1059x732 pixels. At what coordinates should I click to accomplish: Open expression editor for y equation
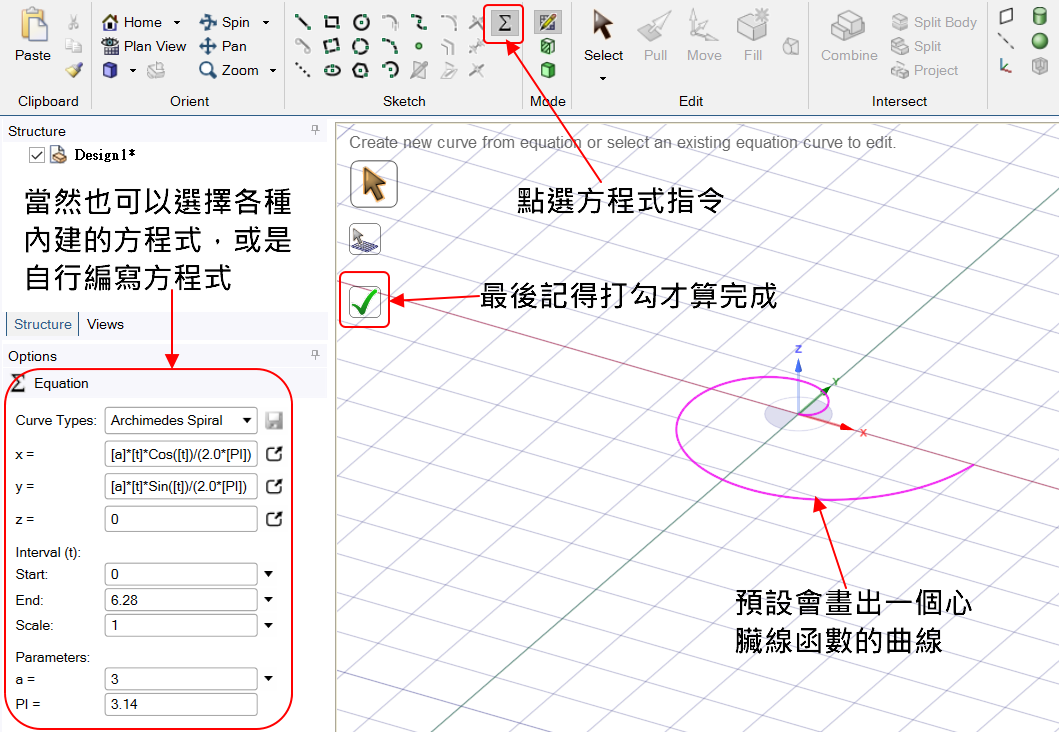coord(274,486)
